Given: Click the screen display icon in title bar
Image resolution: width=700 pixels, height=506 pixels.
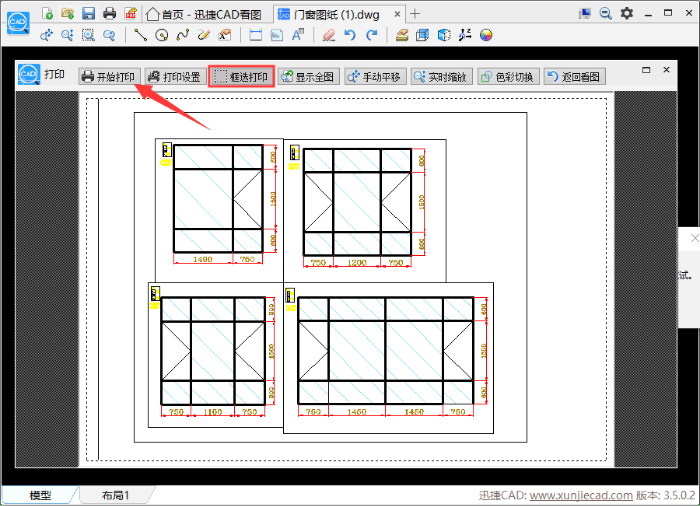Looking at the screenshot, I should coord(584,13).
